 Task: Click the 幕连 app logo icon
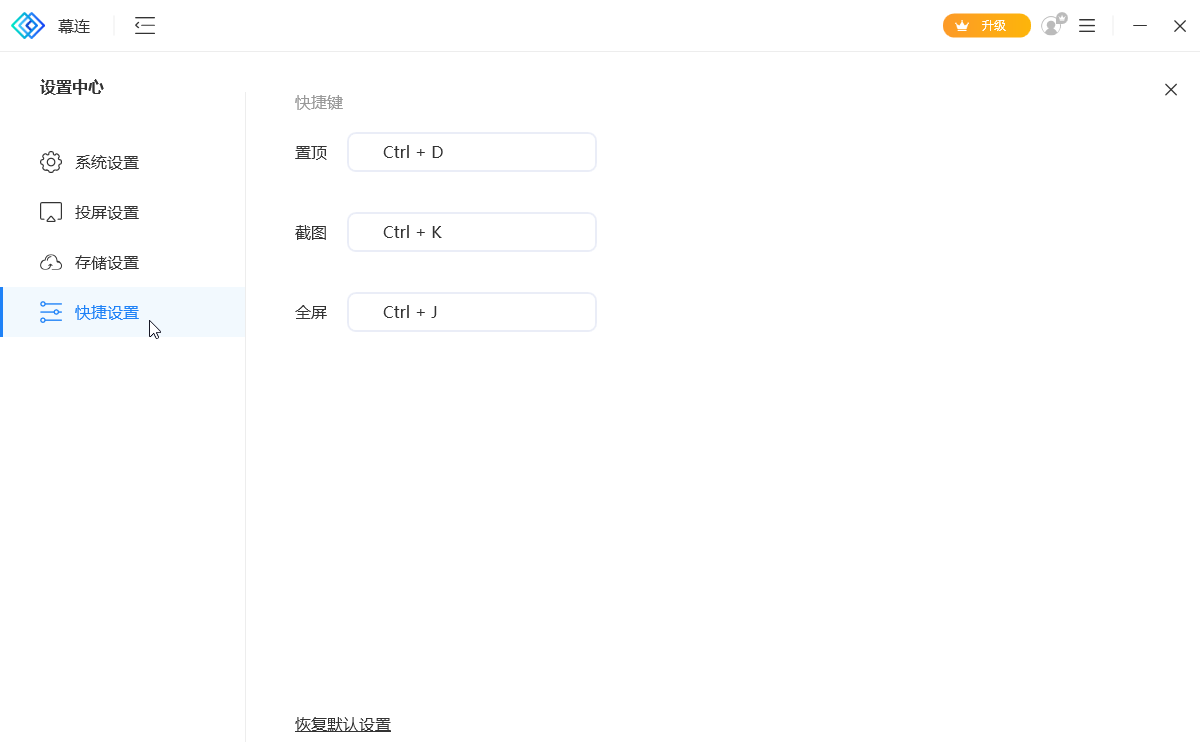tap(29, 25)
